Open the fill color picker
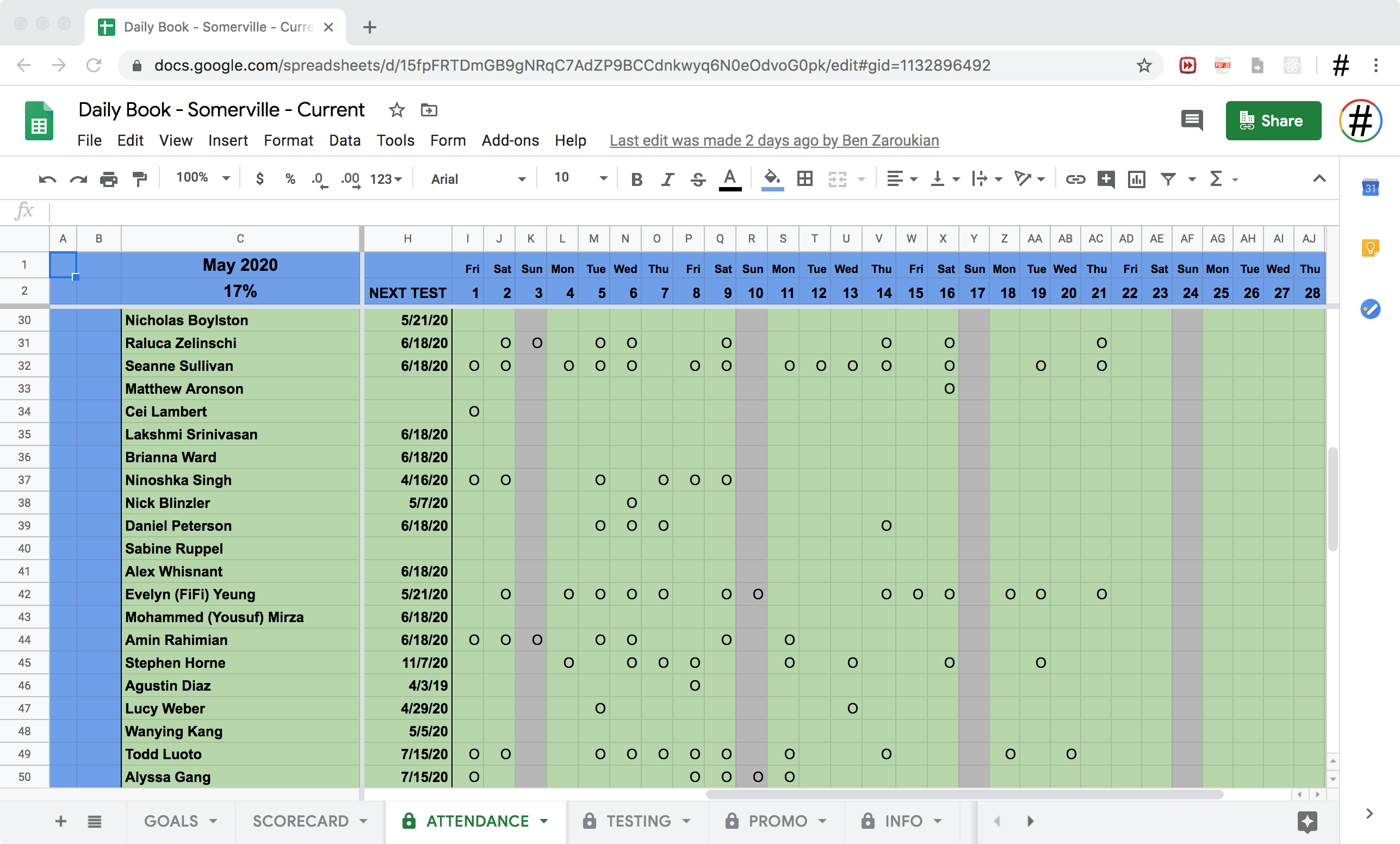 [x=772, y=179]
